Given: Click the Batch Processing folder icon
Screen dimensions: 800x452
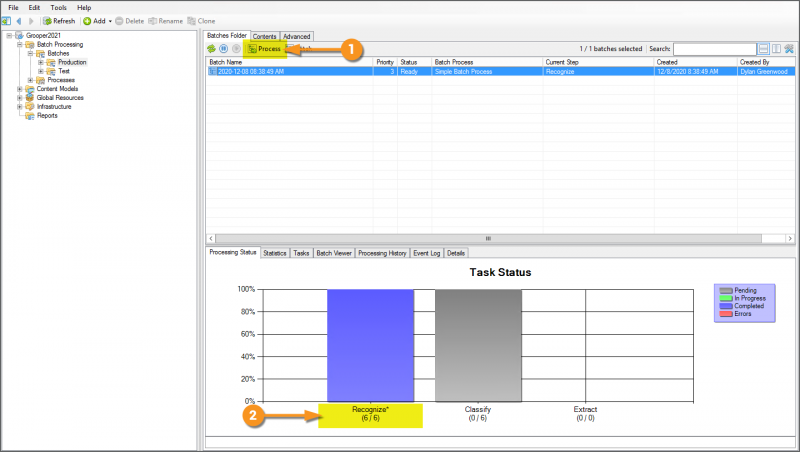Looking at the screenshot, I should pyautogui.click(x=30, y=44).
